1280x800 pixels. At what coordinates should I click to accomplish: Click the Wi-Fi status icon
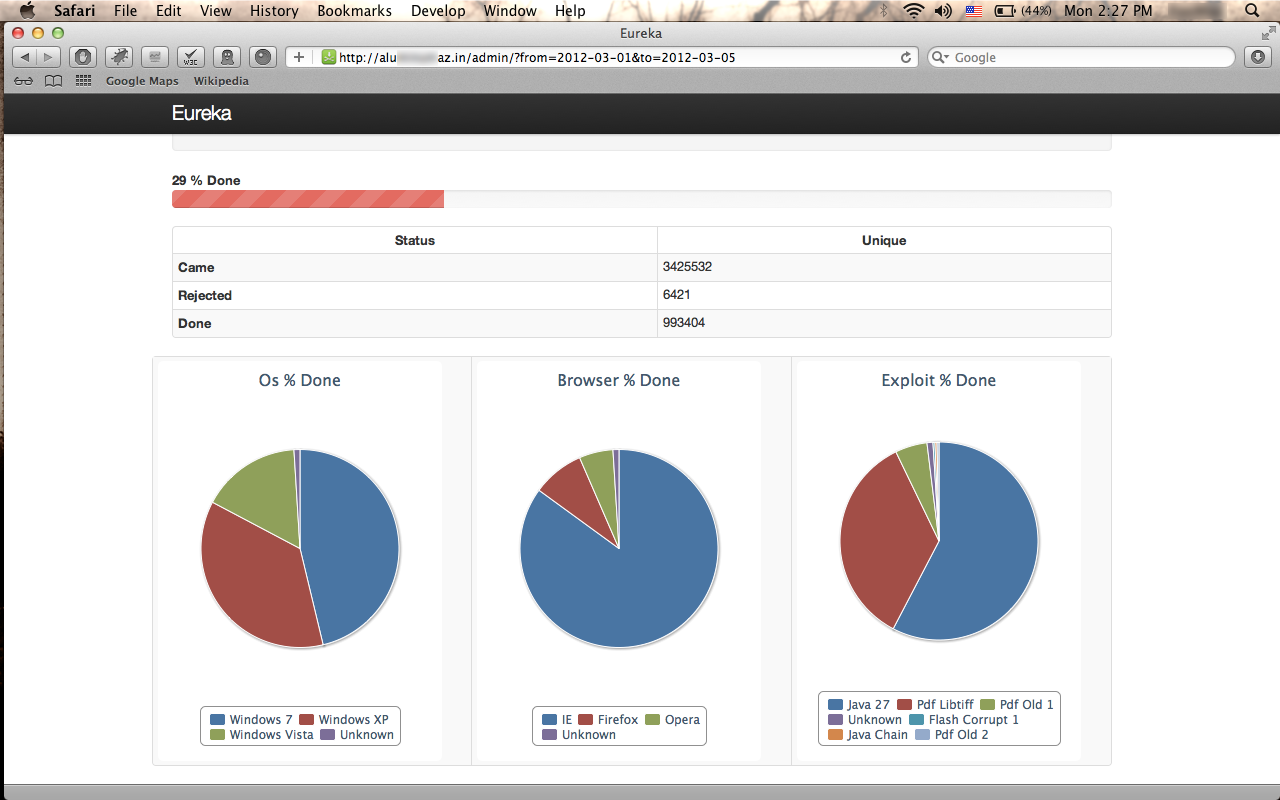913,11
